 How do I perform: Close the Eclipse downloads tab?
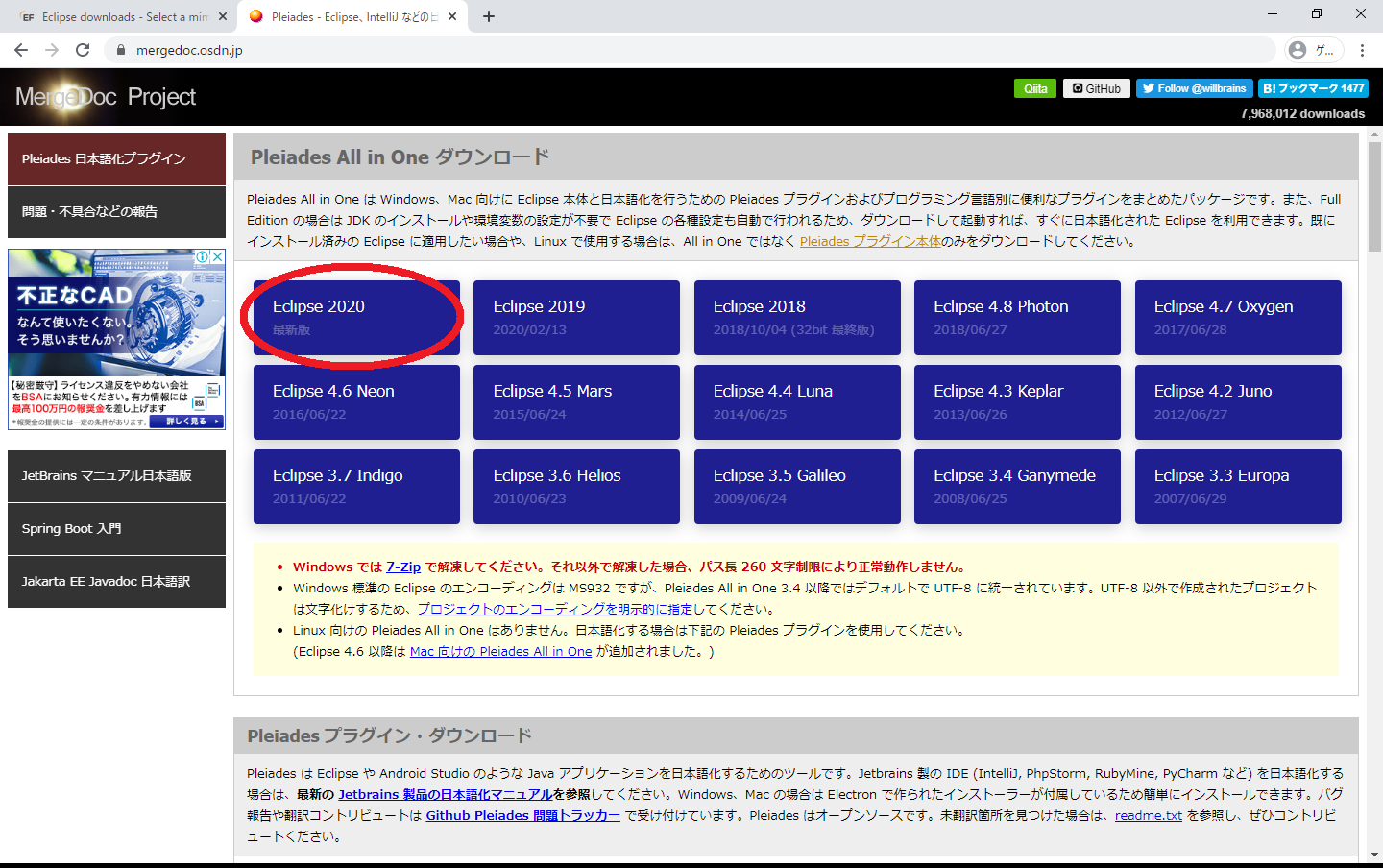223,16
